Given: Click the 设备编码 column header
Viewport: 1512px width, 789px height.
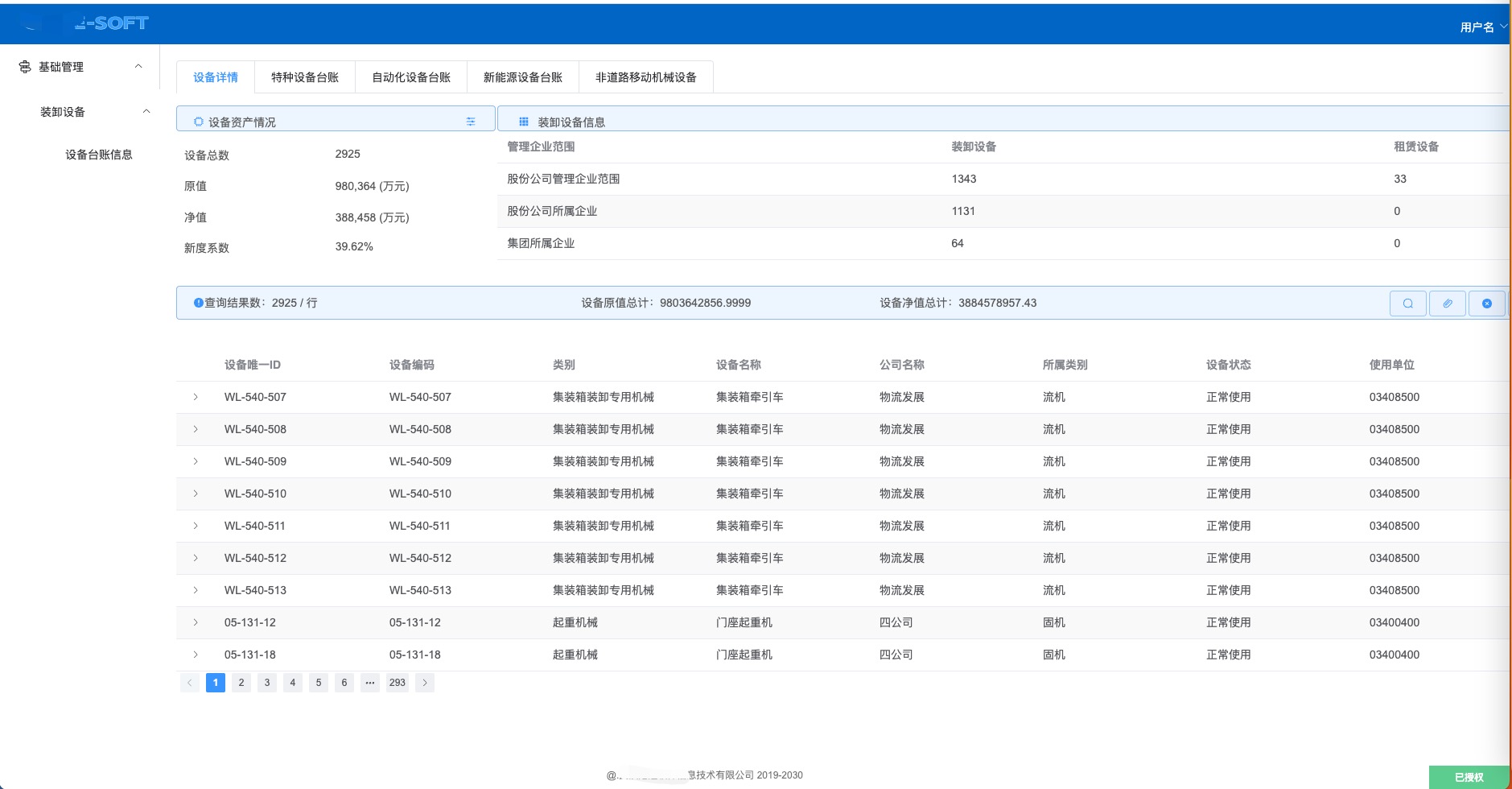Looking at the screenshot, I should tap(412, 365).
